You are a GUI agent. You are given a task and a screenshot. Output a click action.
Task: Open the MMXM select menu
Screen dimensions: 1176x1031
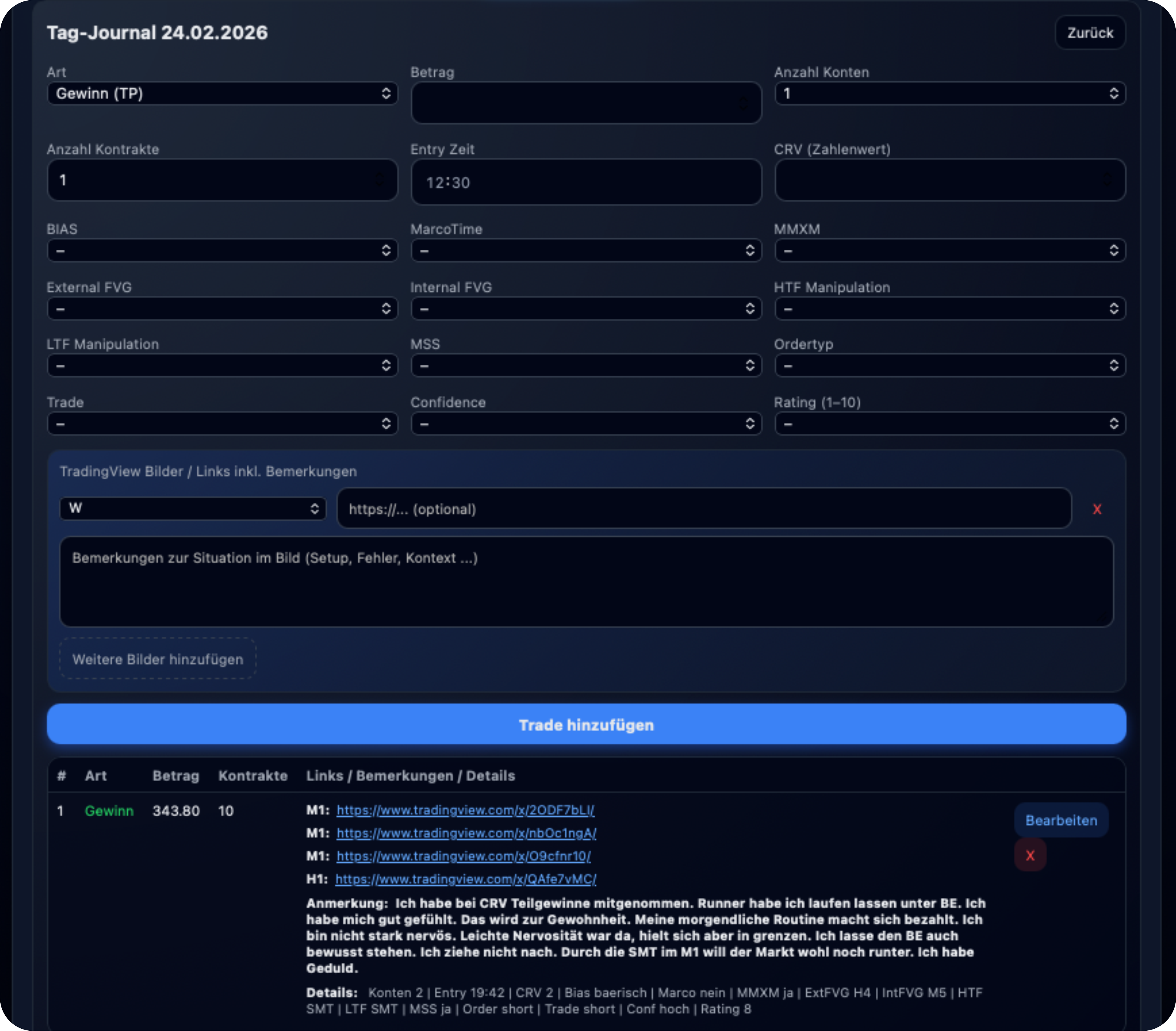(949, 250)
